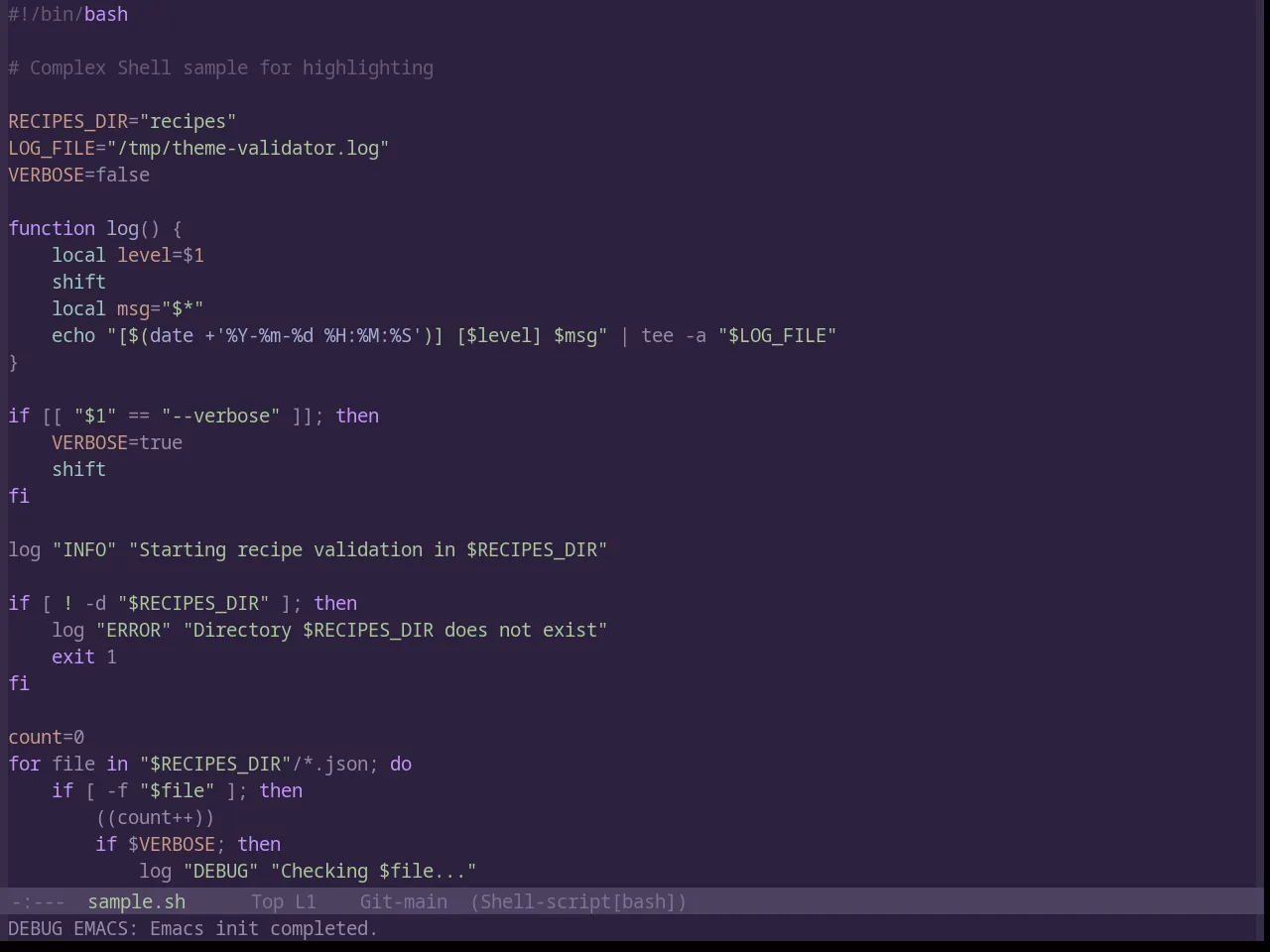Place cursor on the #!/bin/bash shebang line

click(68, 14)
